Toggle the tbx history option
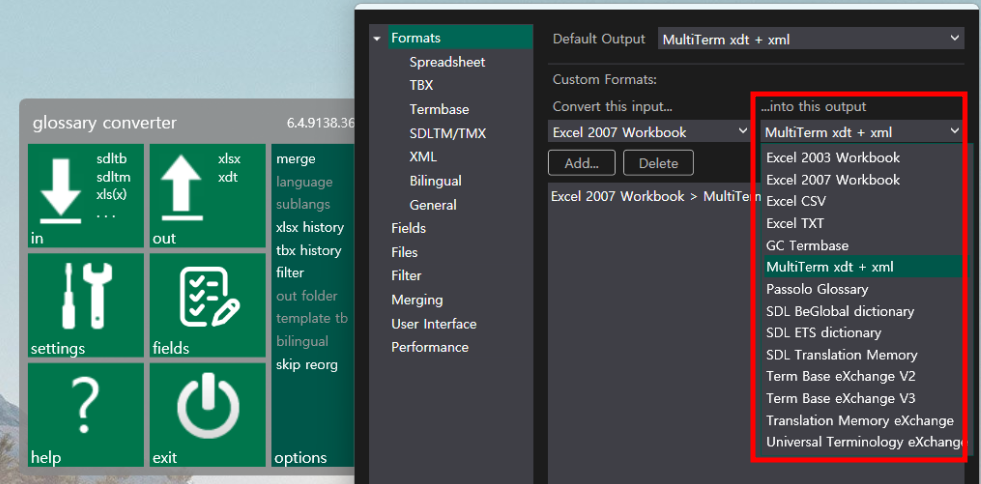Viewport: 981px width, 484px height. (308, 250)
